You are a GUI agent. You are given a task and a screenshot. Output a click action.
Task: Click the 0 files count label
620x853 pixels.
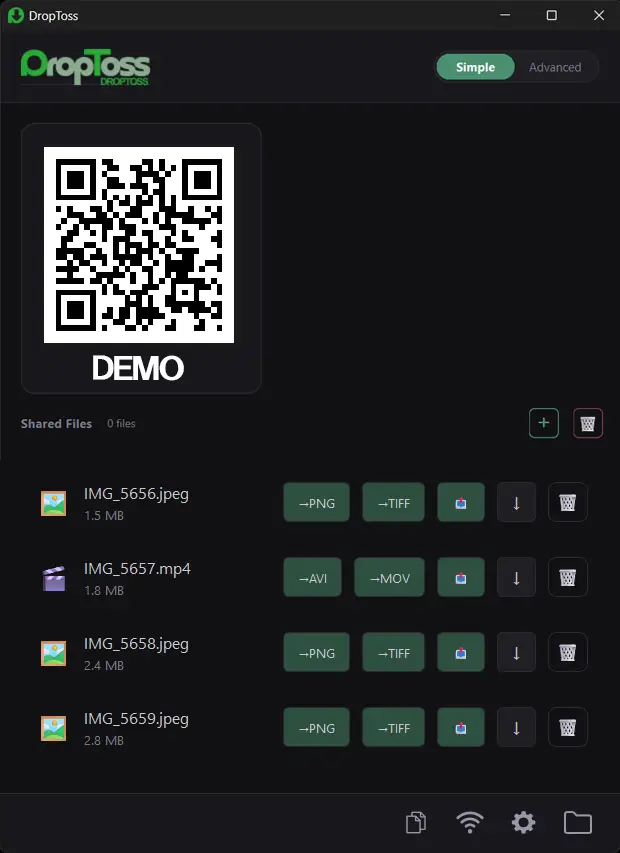pyautogui.click(x=121, y=423)
